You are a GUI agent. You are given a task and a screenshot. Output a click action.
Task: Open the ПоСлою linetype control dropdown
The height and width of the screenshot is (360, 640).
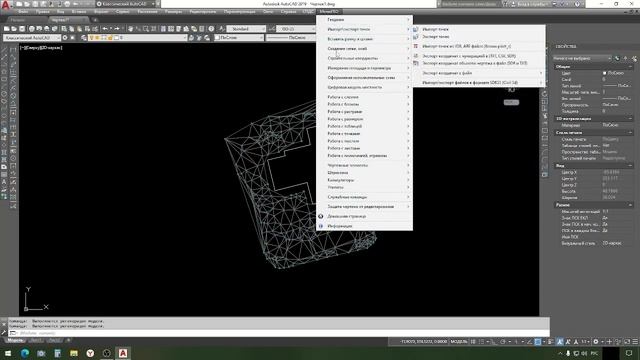click(291, 38)
